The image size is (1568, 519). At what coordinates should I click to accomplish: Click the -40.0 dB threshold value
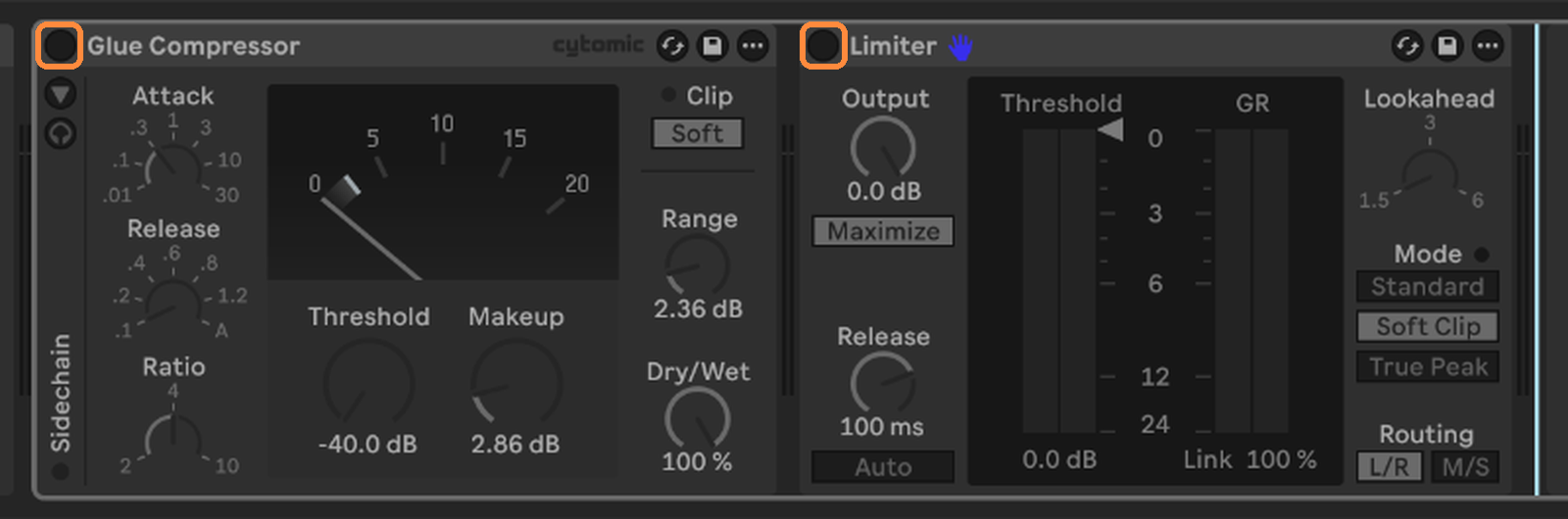367,445
